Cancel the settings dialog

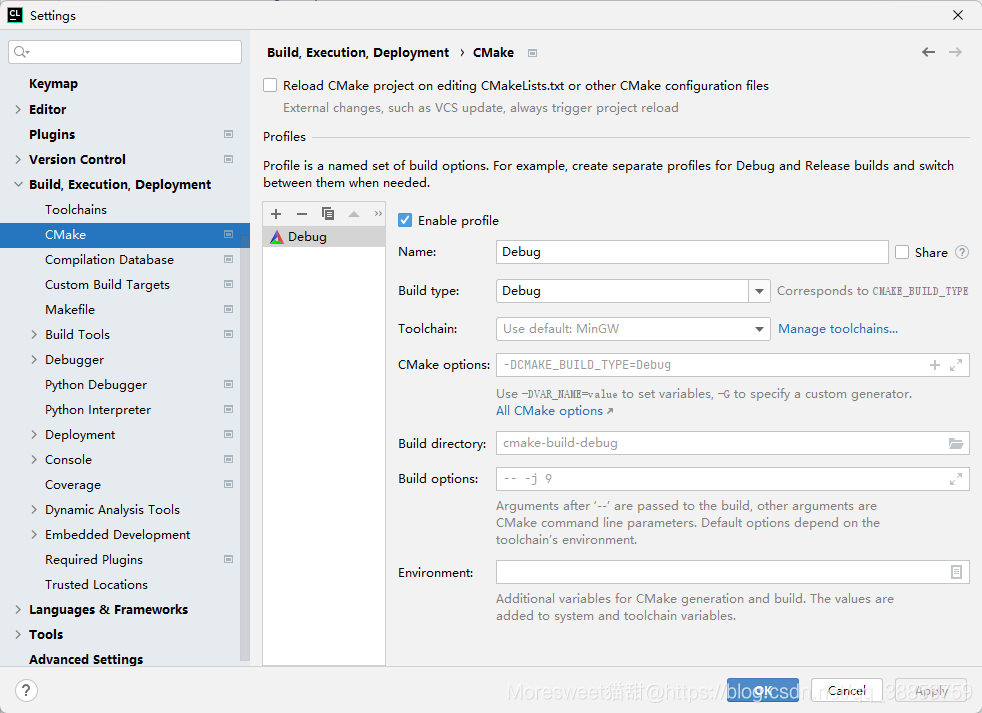pyautogui.click(x=847, y=690)
